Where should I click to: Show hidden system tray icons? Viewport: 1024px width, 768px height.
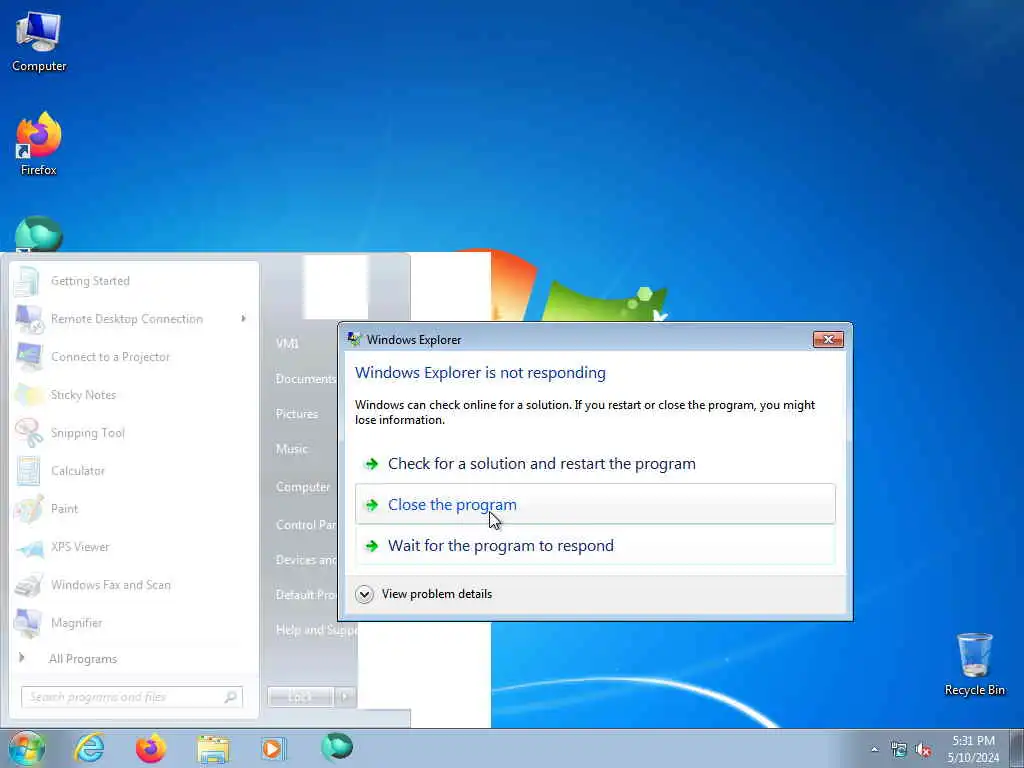(x=874, y=750)
